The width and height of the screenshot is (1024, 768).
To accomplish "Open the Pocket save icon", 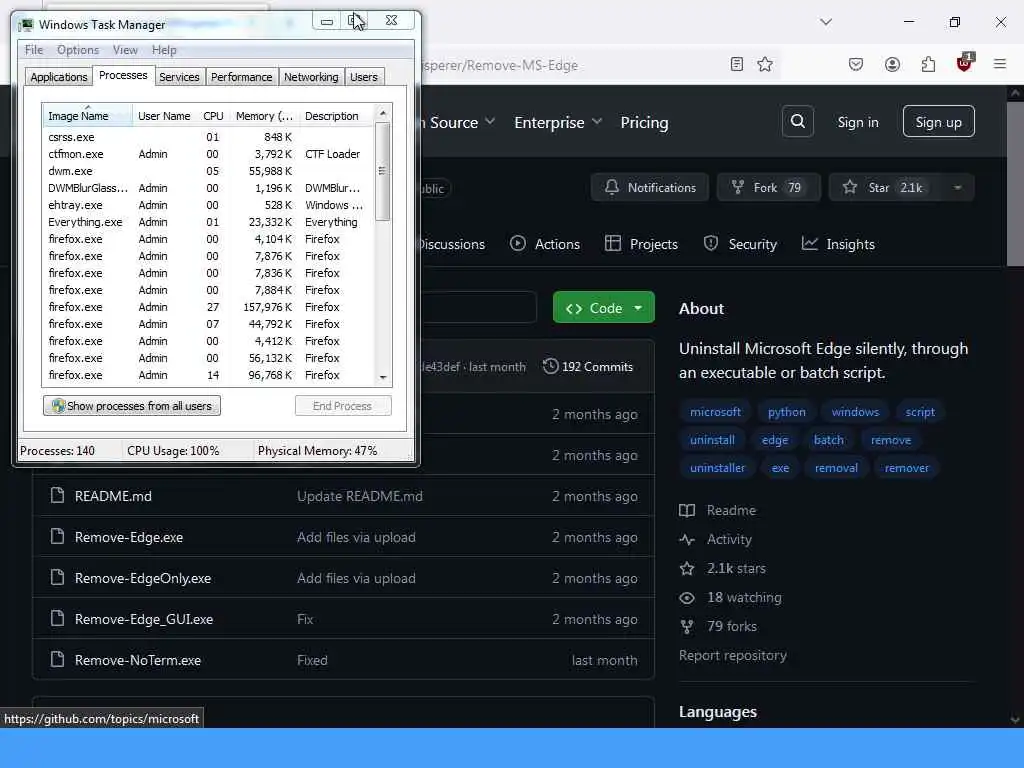I will (x=856, y=64).
